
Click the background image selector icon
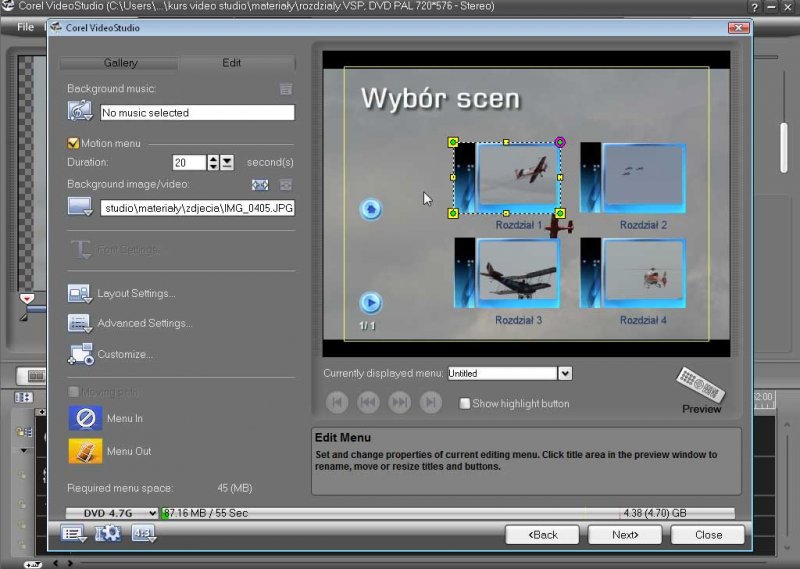coord(80,207)
